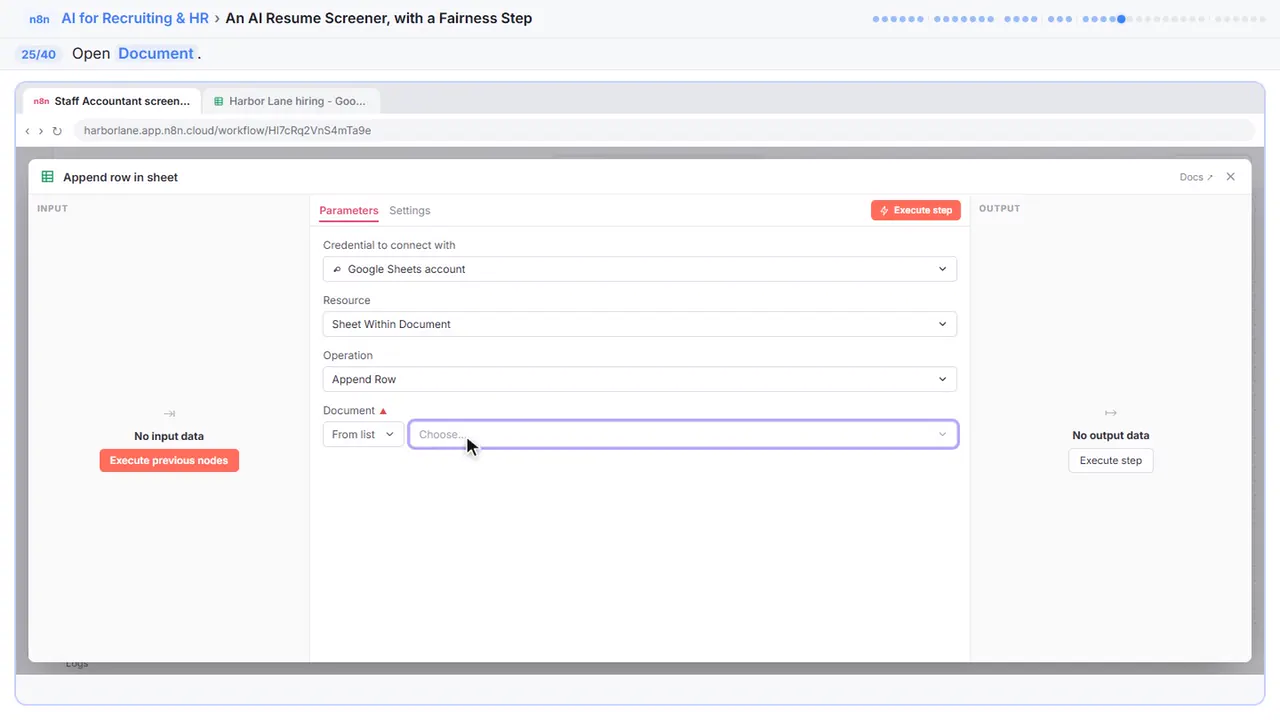This screenshot has width=1280, height=720.
Task: Click the No output data text
Action: [1111, 435]
